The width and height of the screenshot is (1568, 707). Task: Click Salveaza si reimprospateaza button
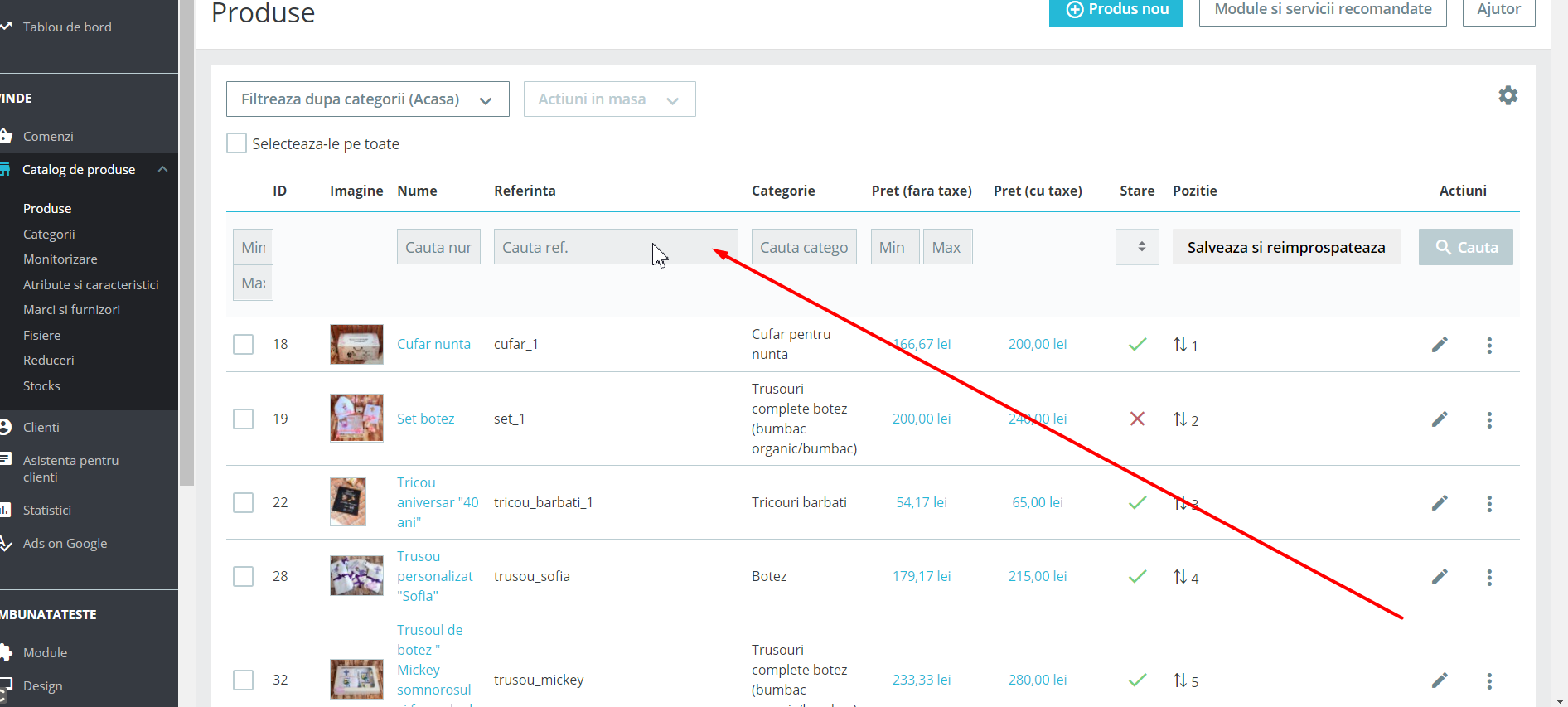(1286, 247)
